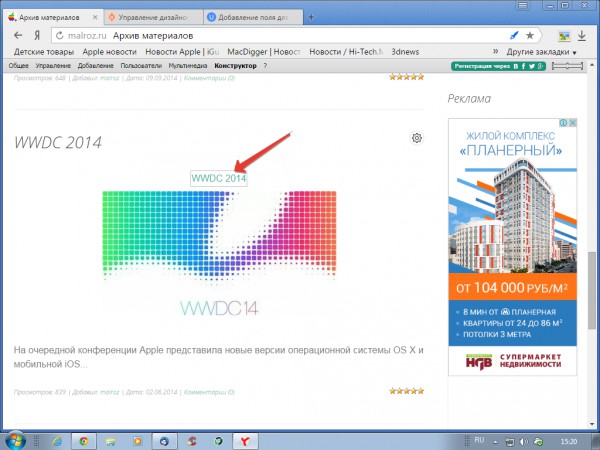Screen dimensions: 600x450
Task: Open the Конструктор menu
Action: [x=235, y=65]
